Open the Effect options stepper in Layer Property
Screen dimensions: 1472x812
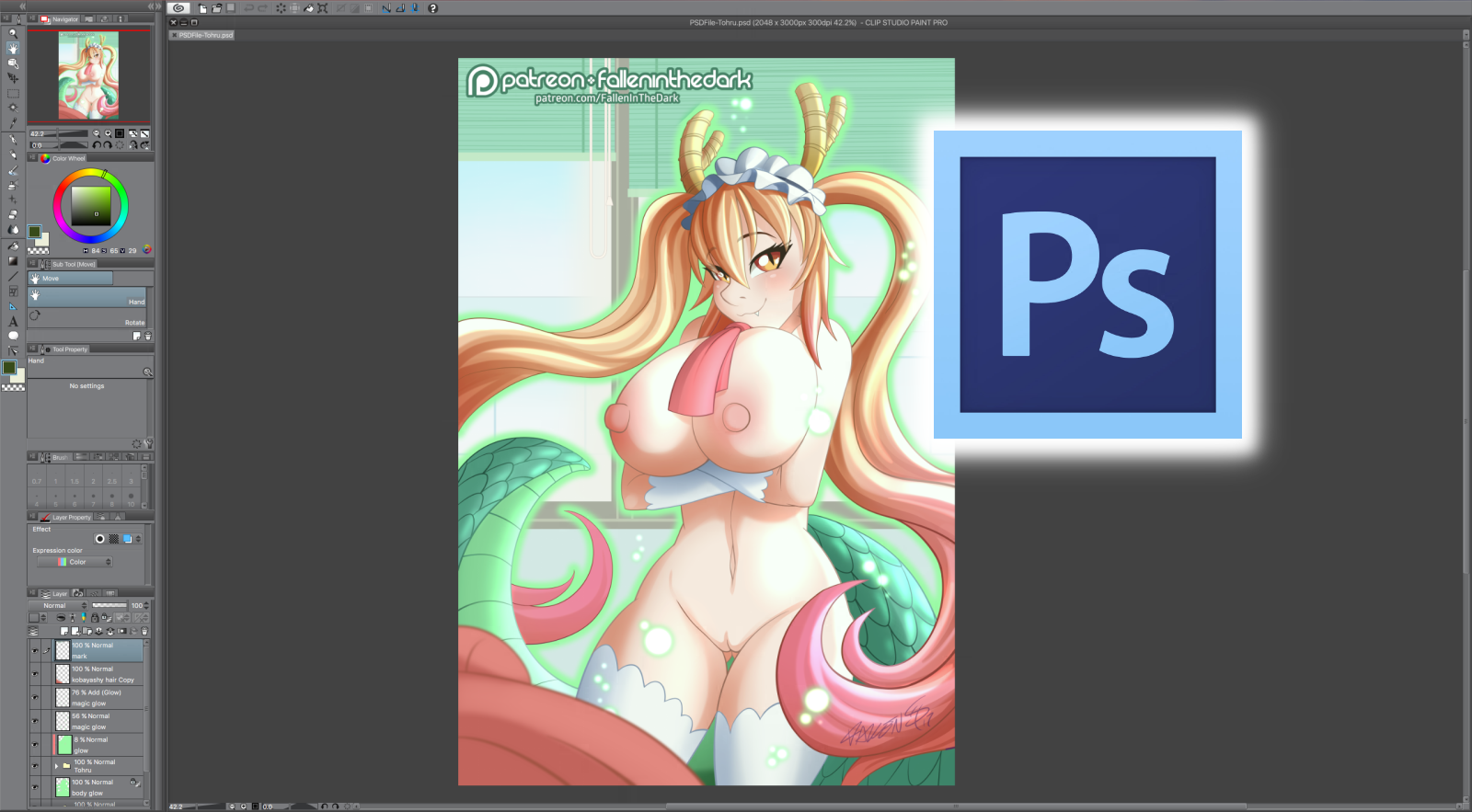(x=139, y=539)
